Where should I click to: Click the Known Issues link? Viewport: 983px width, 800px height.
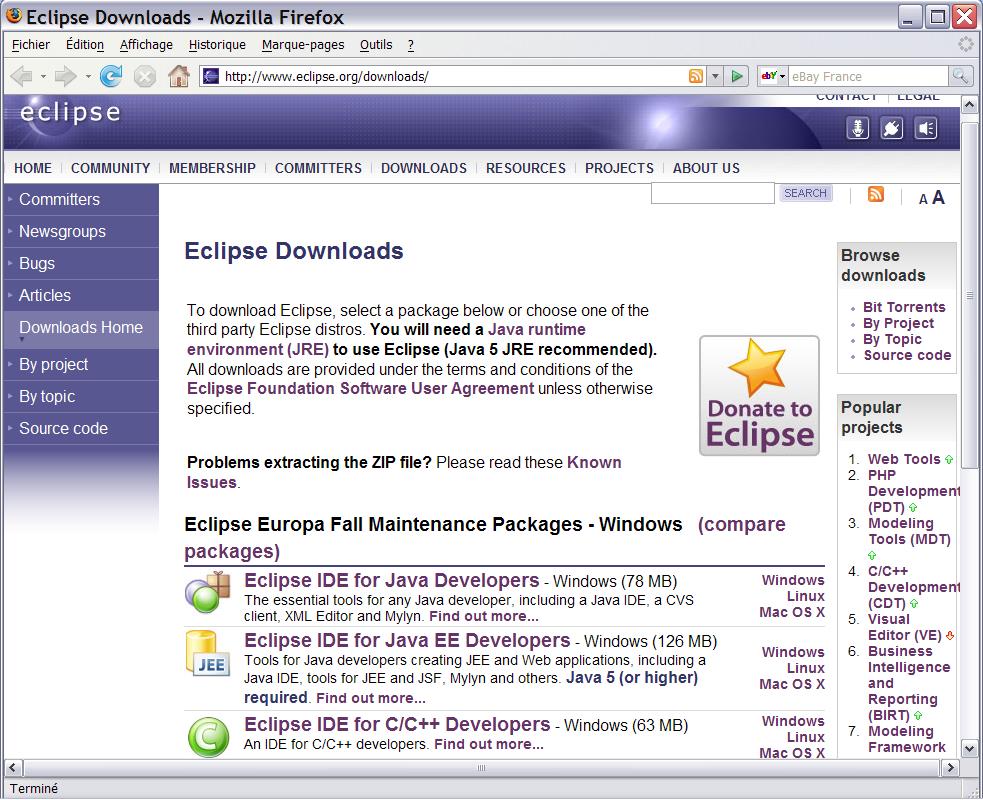pyautogui.click(x=404, y=472)
